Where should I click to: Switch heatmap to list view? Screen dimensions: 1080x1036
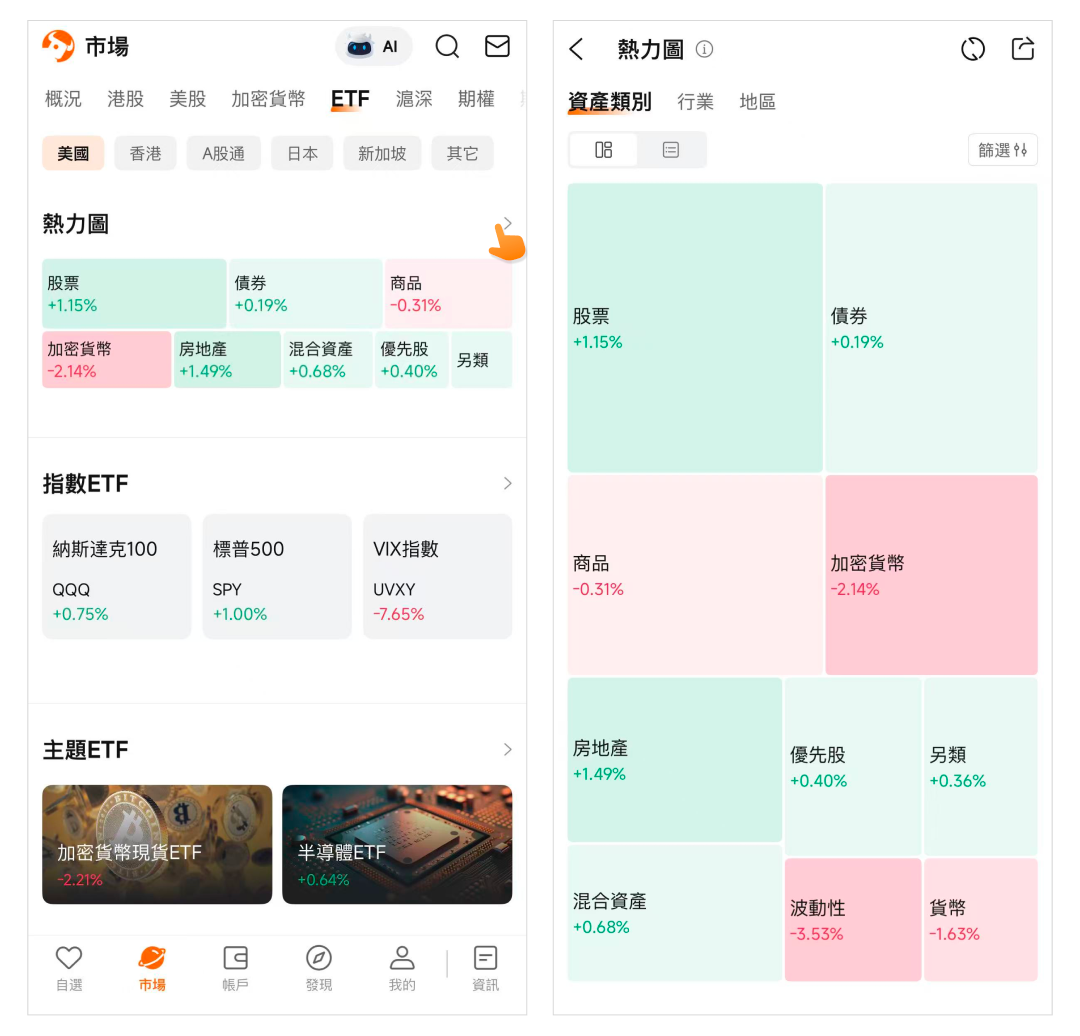click(671, 150)
